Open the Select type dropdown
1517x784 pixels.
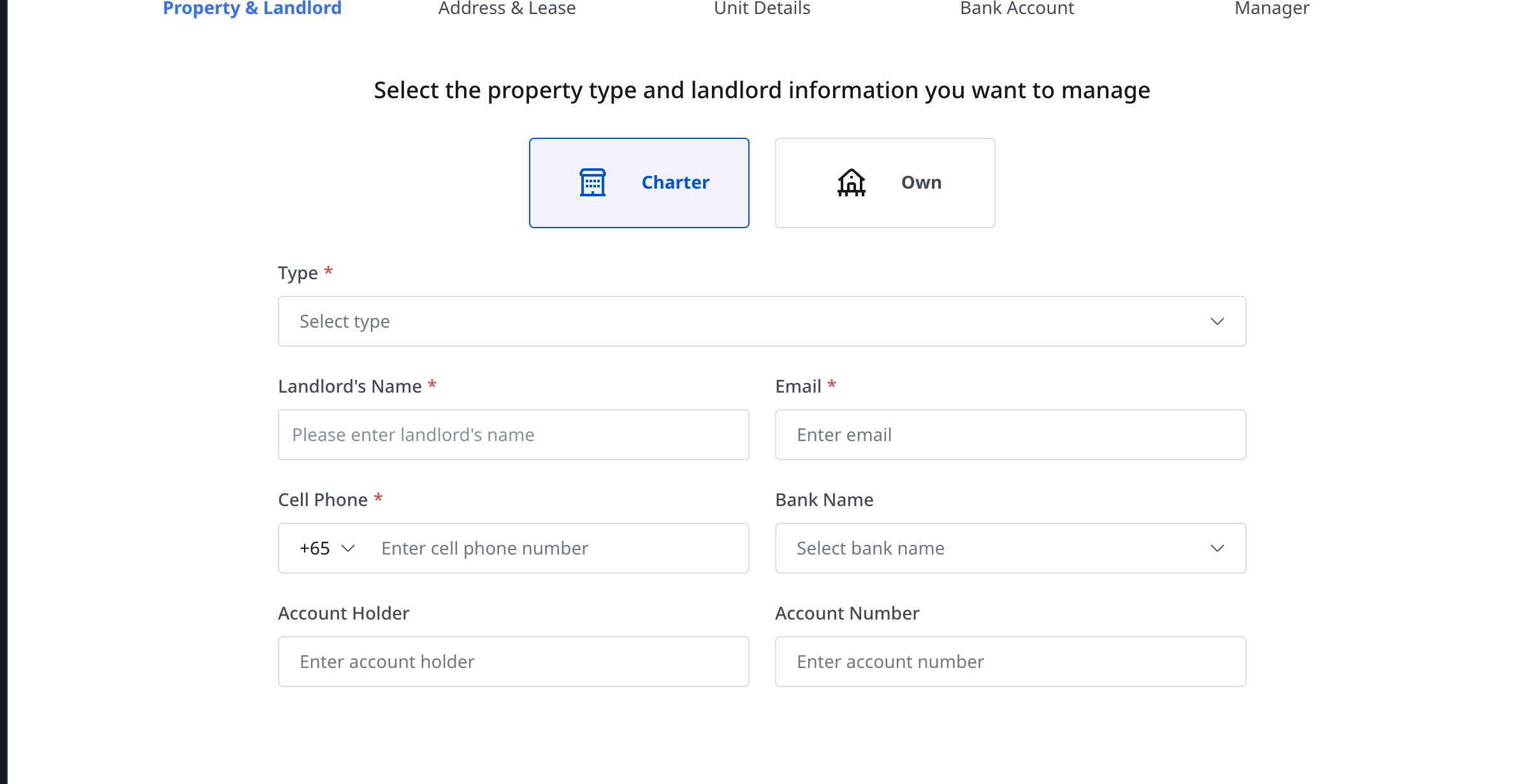click(x=762, y=321)
